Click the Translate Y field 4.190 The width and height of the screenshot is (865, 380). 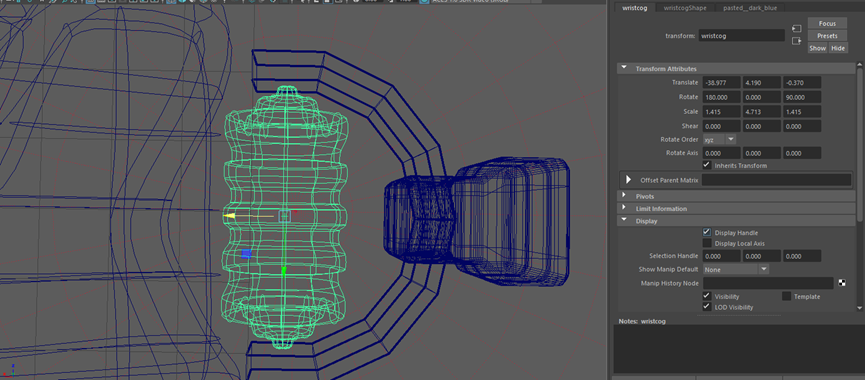point(762,83)
